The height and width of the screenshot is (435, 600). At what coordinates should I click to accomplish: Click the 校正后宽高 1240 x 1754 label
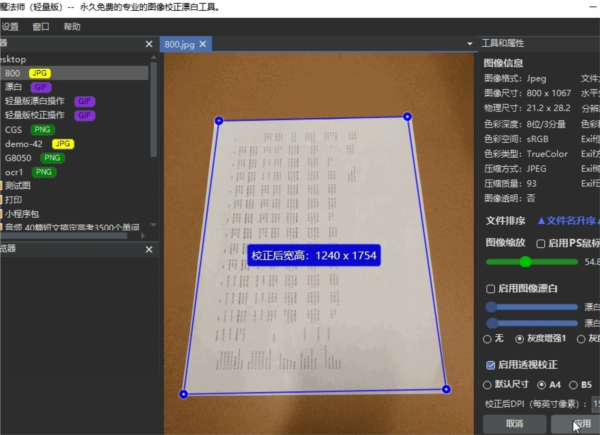pyautogui.click(x=314, y=256)
